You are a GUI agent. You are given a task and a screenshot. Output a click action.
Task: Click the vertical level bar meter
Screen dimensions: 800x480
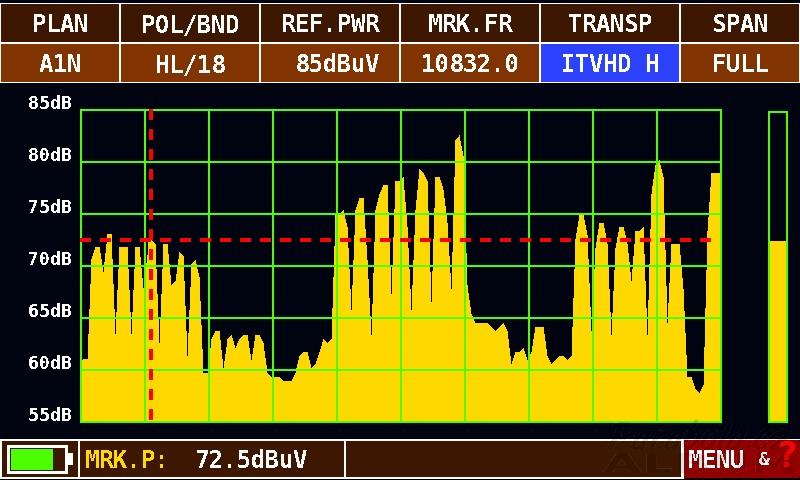(778, 267)
